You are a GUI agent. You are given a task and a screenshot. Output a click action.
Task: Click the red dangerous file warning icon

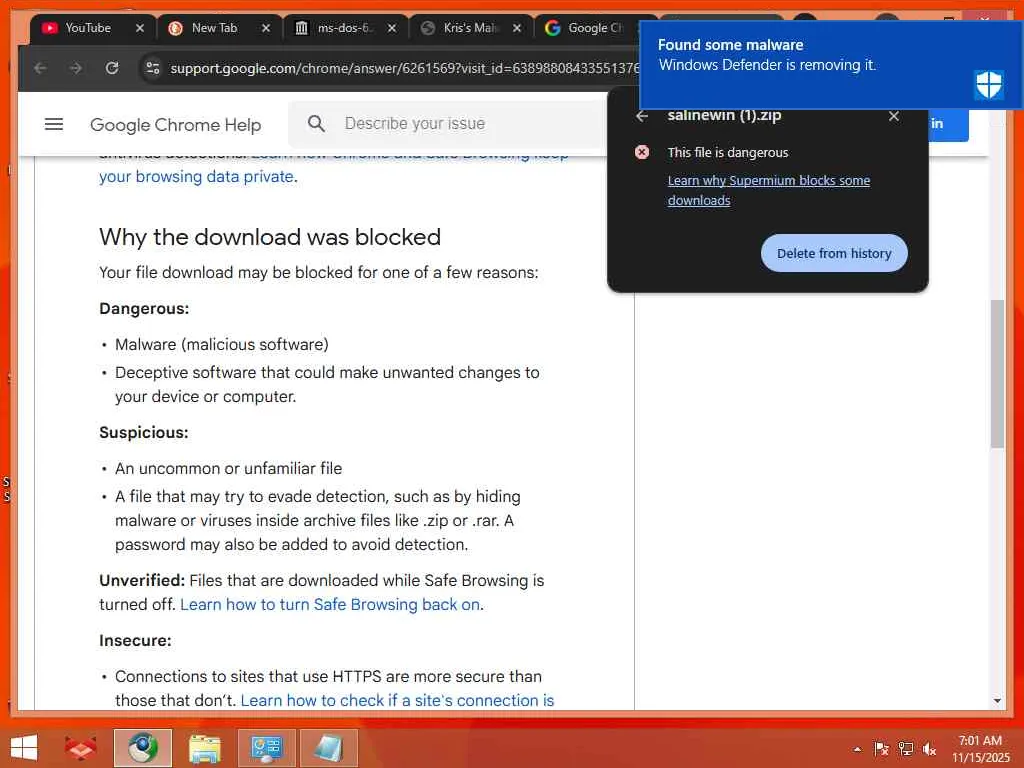click(642, 152)
